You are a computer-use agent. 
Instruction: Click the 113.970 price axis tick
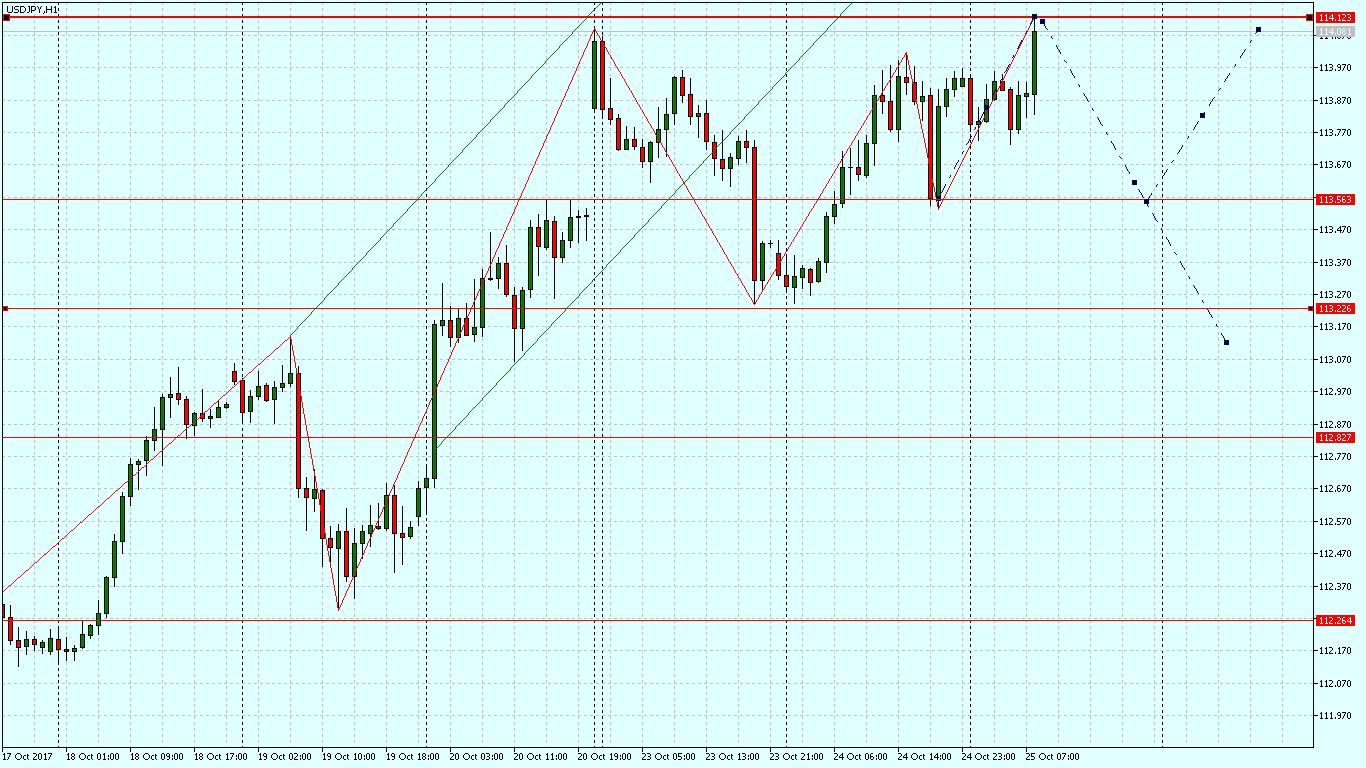(1335, 67)
